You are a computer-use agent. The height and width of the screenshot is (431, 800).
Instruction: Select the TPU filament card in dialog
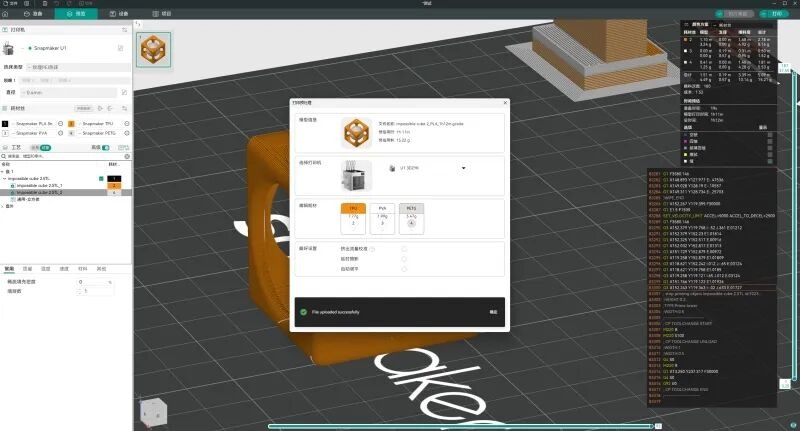coord(352,218)
